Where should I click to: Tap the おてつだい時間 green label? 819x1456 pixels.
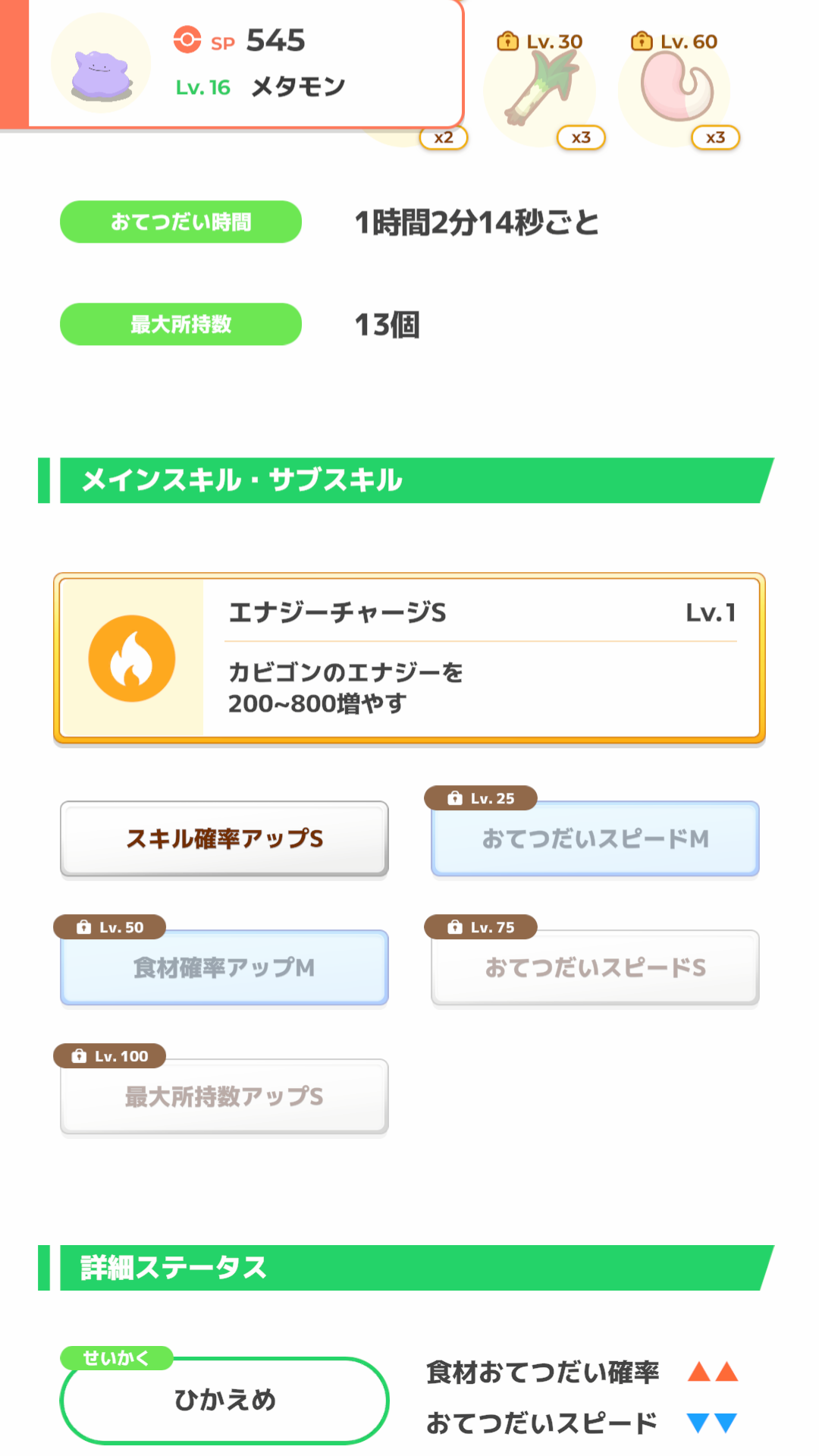181,222
